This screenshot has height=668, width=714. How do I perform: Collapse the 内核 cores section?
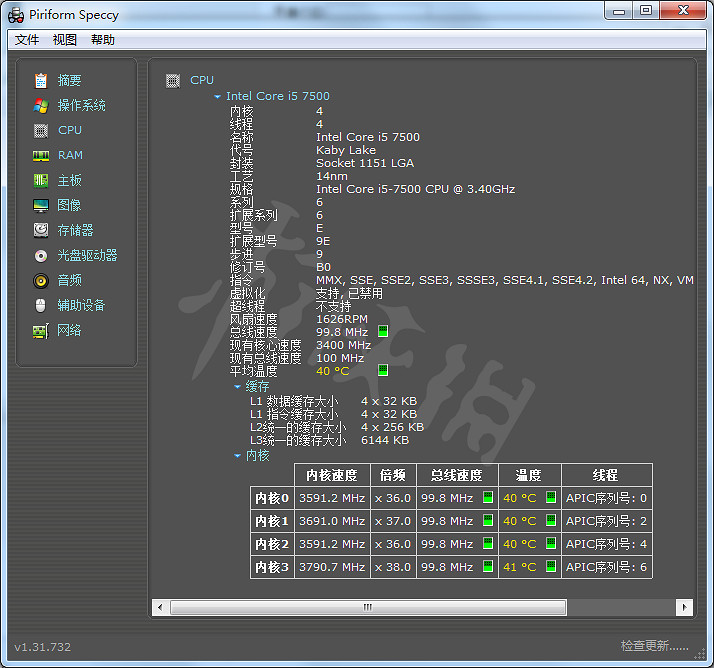click(238, 456)
